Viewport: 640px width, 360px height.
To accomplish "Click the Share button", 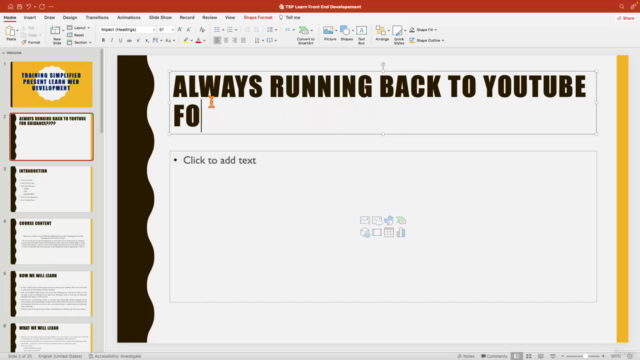I will 625,18.
